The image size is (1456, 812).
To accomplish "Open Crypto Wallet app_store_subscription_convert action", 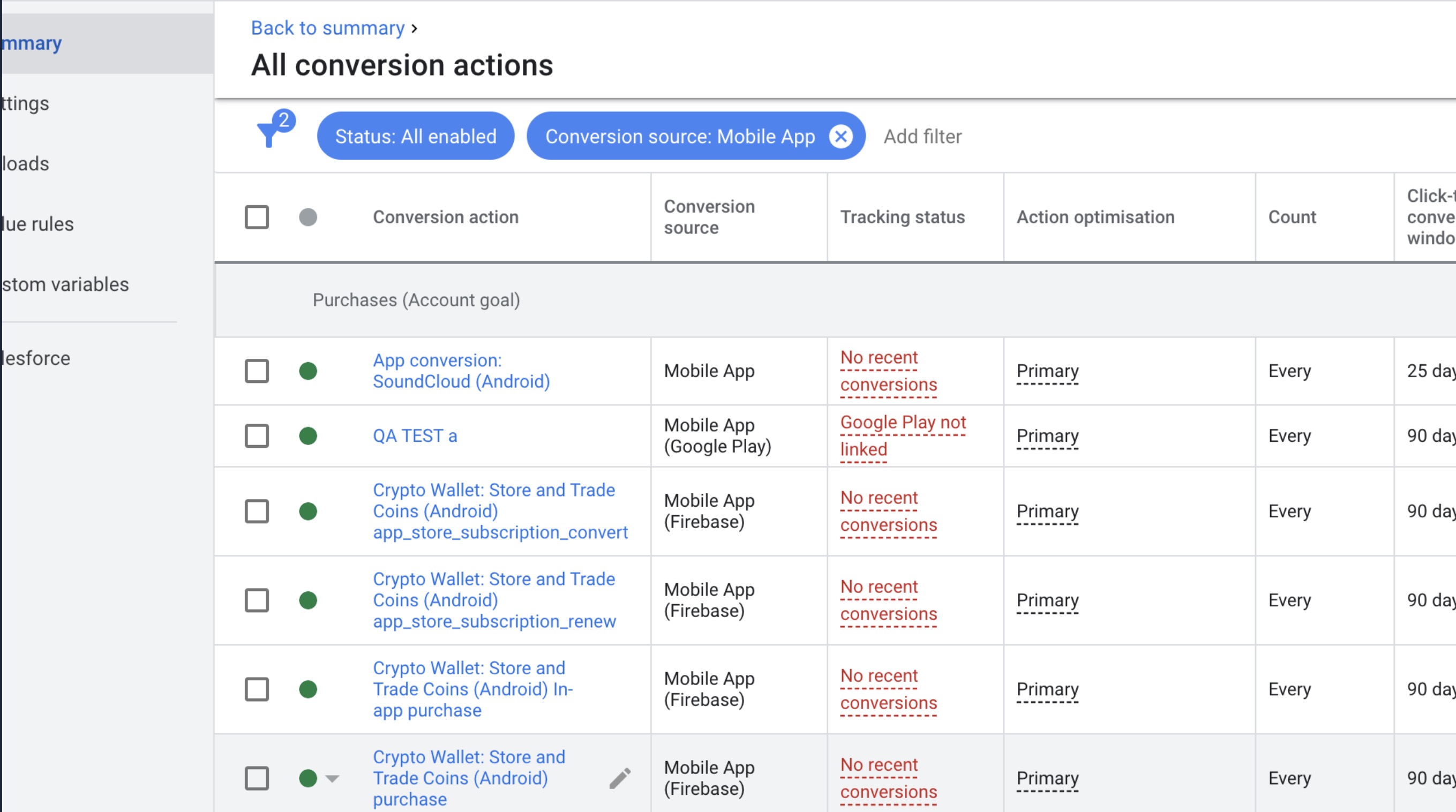I will (x=500, y=511).
